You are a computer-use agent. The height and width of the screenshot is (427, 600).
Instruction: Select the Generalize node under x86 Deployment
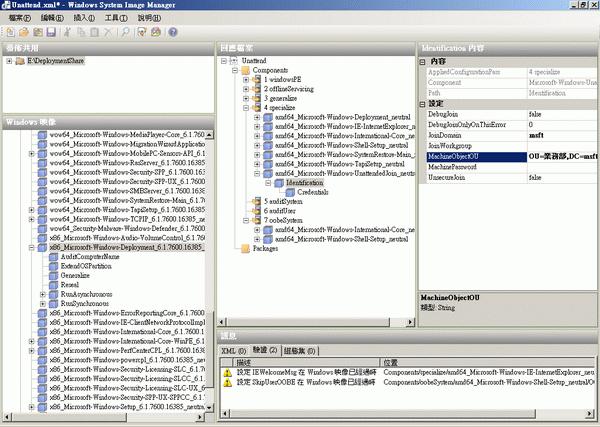point(75,275)
